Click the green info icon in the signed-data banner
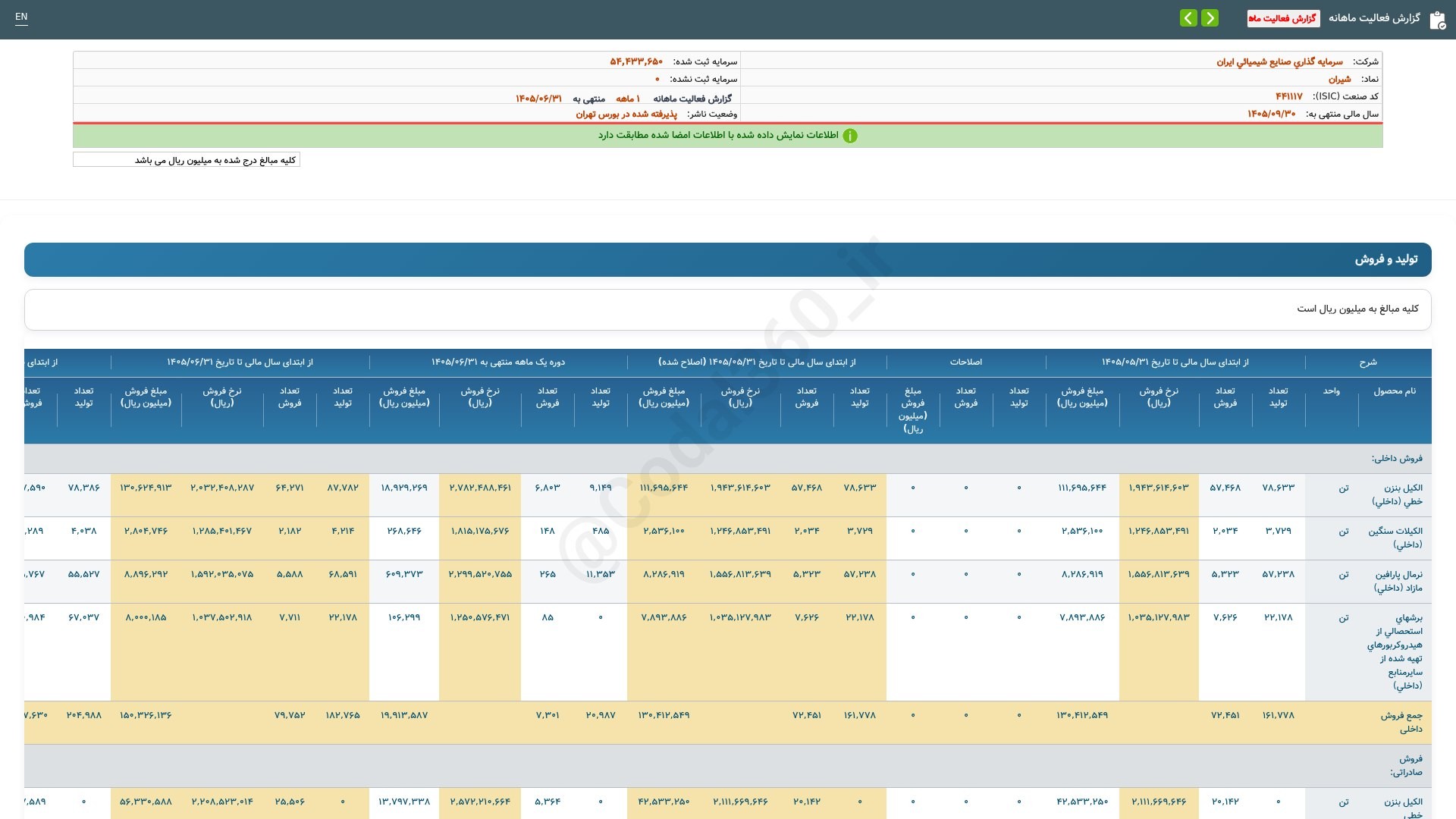 (850, 136)
